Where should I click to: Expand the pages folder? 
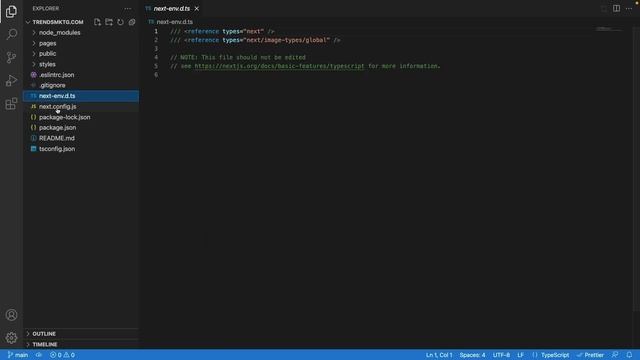tap(81, 43)
